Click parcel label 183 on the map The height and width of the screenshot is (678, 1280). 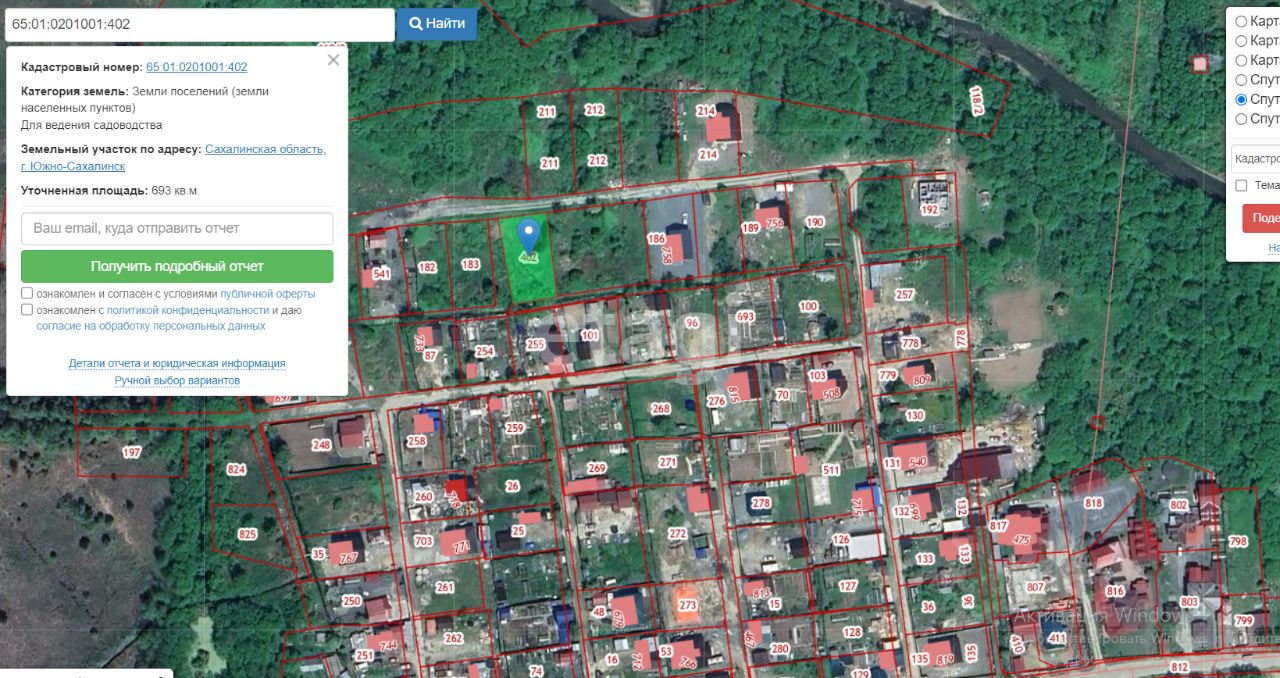click(x=470, y=265)
